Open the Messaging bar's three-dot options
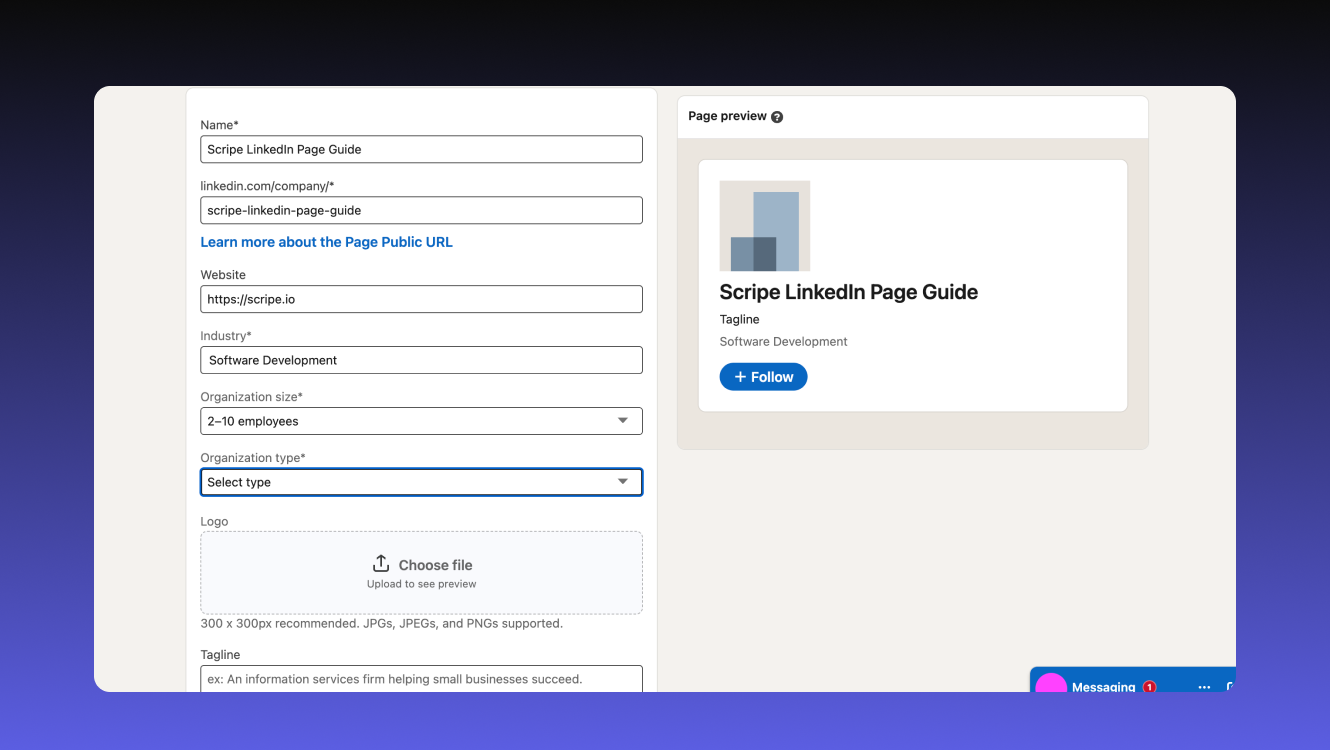 pos(1204,687)
